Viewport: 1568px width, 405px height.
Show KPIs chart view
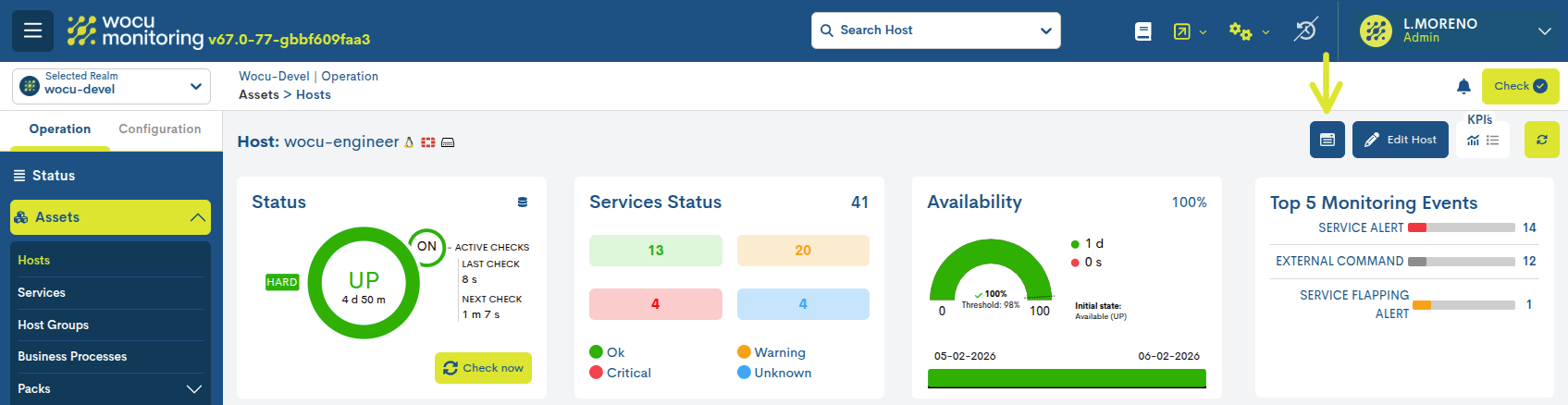[x=1474, y=140]
